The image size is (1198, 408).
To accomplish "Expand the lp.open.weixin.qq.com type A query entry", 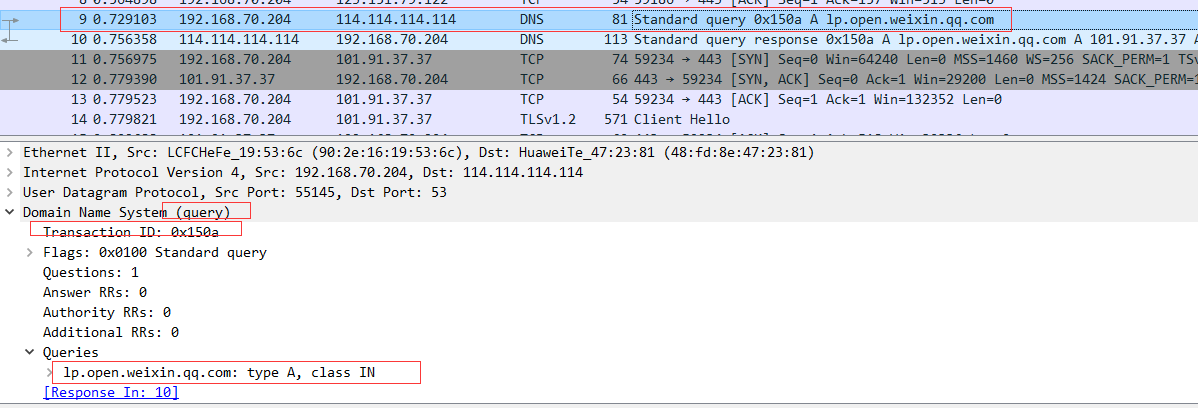I will (50, 372).
